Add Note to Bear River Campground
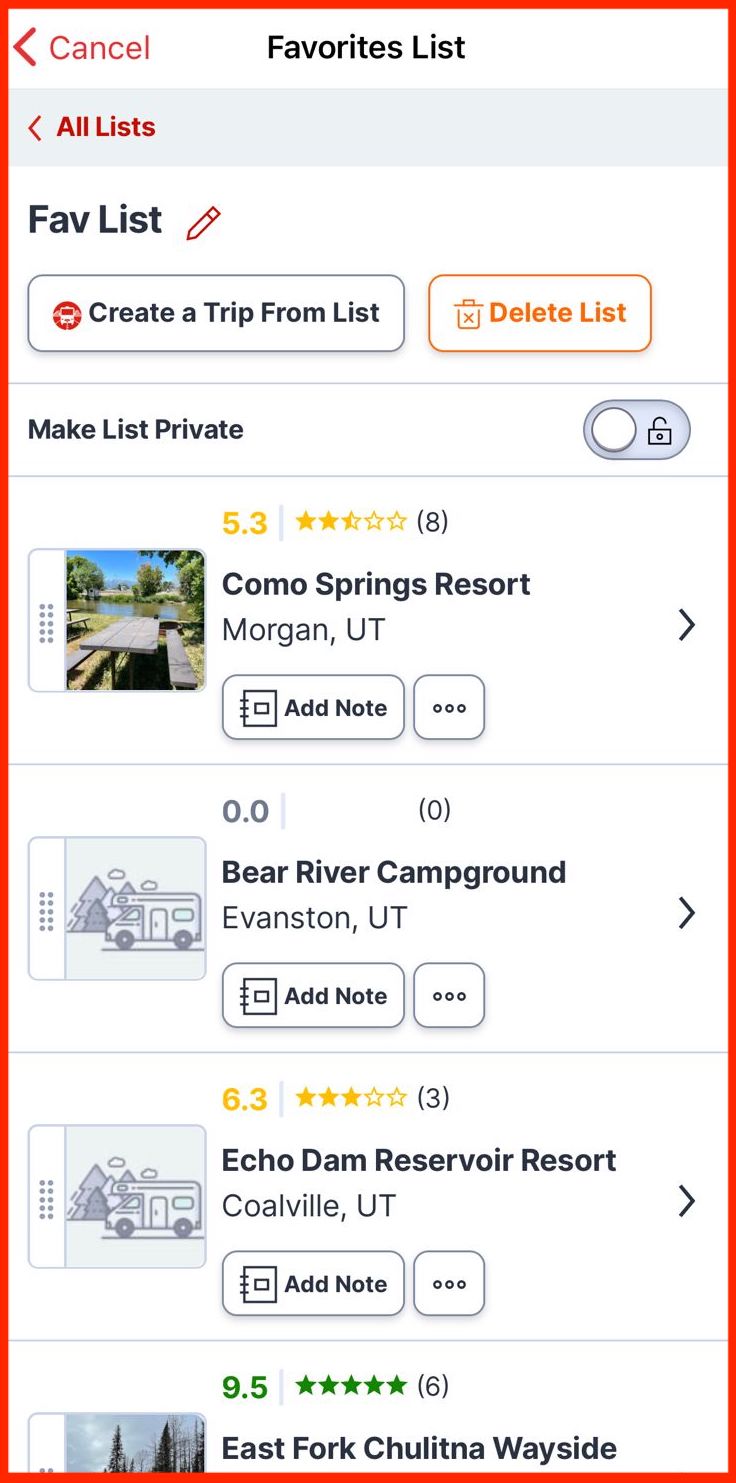The width and height of the screenshot is (736, 1483). [313, 995]
